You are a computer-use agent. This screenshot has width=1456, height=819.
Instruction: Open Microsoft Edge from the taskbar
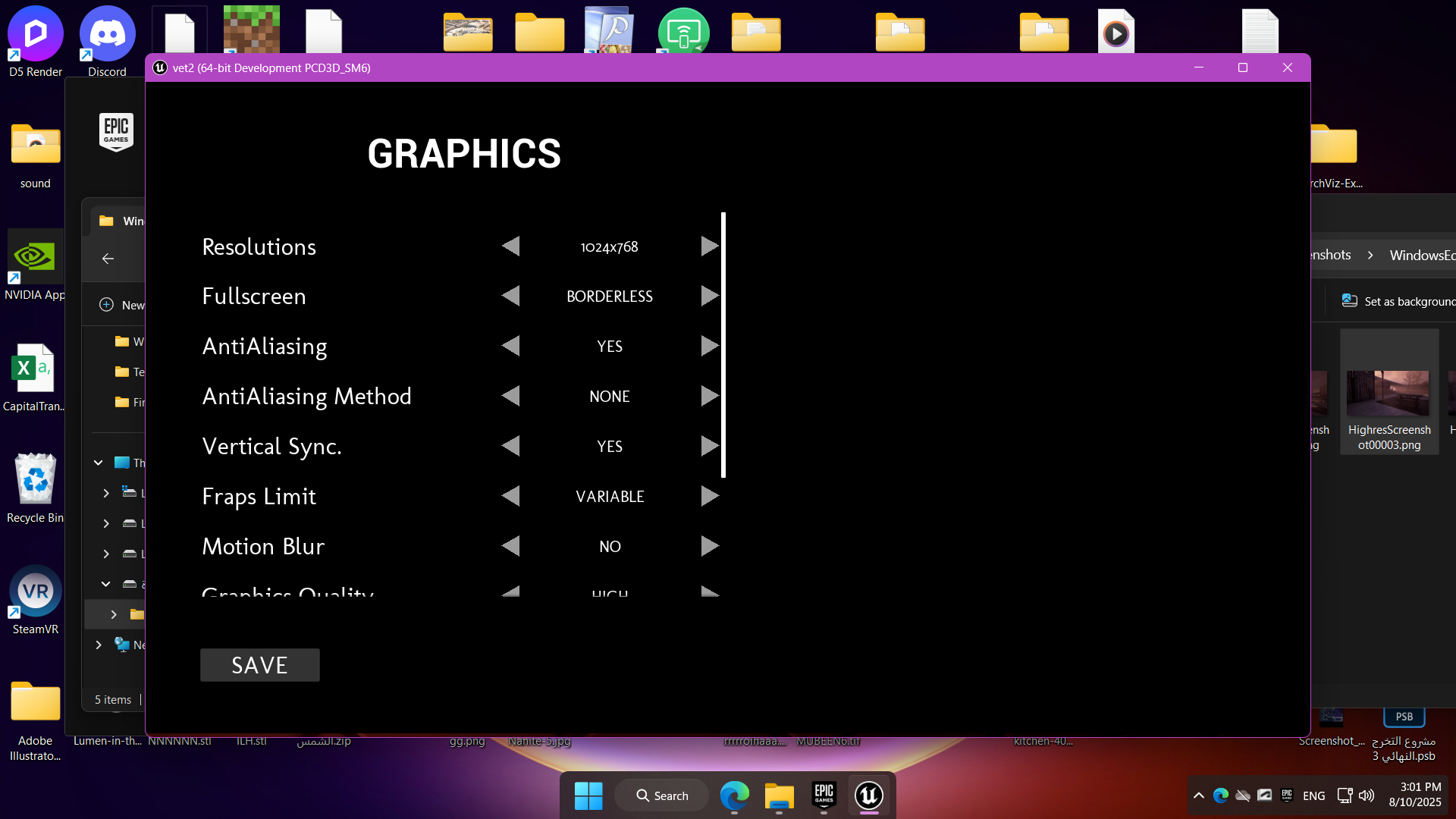734,795
